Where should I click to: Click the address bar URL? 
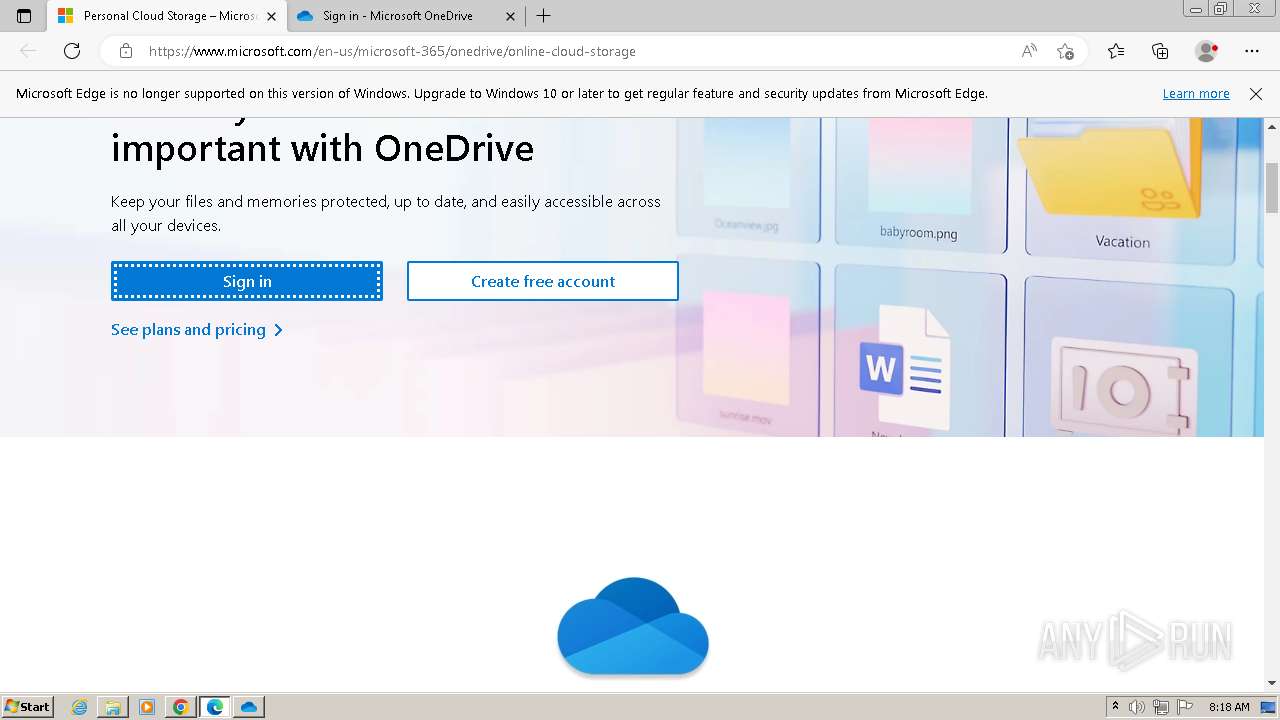coord(392,51)
